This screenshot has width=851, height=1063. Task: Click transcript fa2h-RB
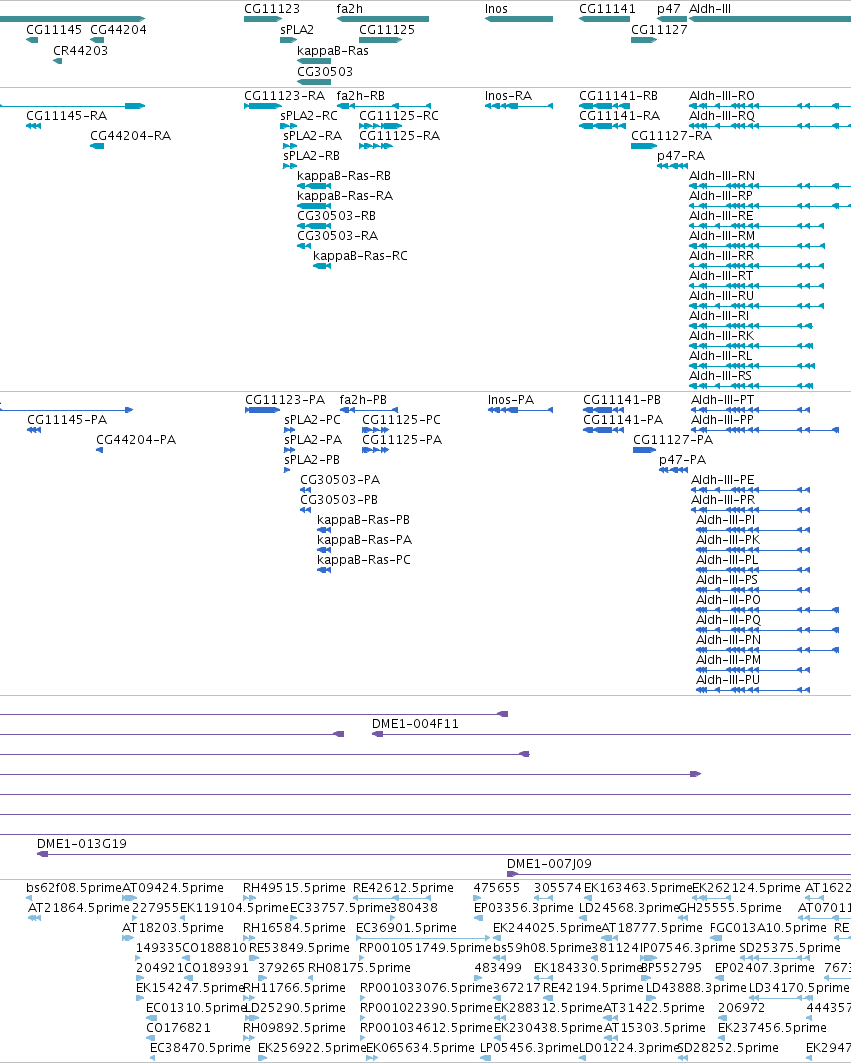tap(361, 96)
